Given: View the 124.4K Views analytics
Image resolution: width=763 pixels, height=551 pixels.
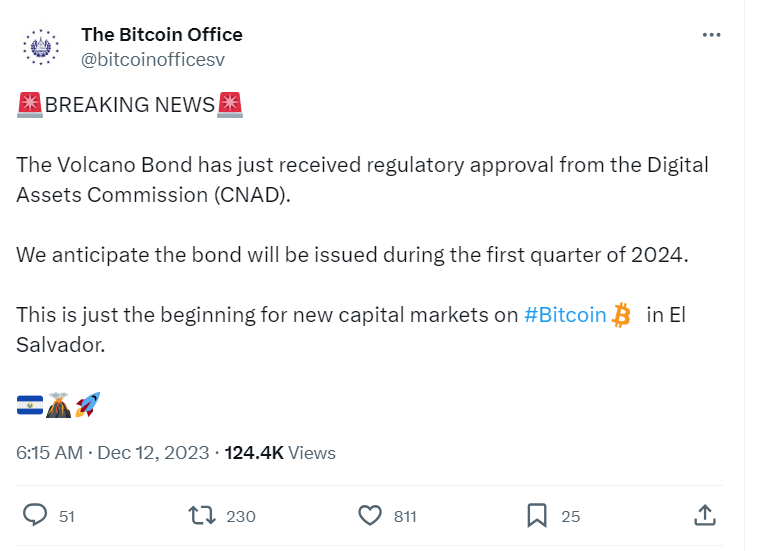Looking at the screenshot, I should coord(280,453).
